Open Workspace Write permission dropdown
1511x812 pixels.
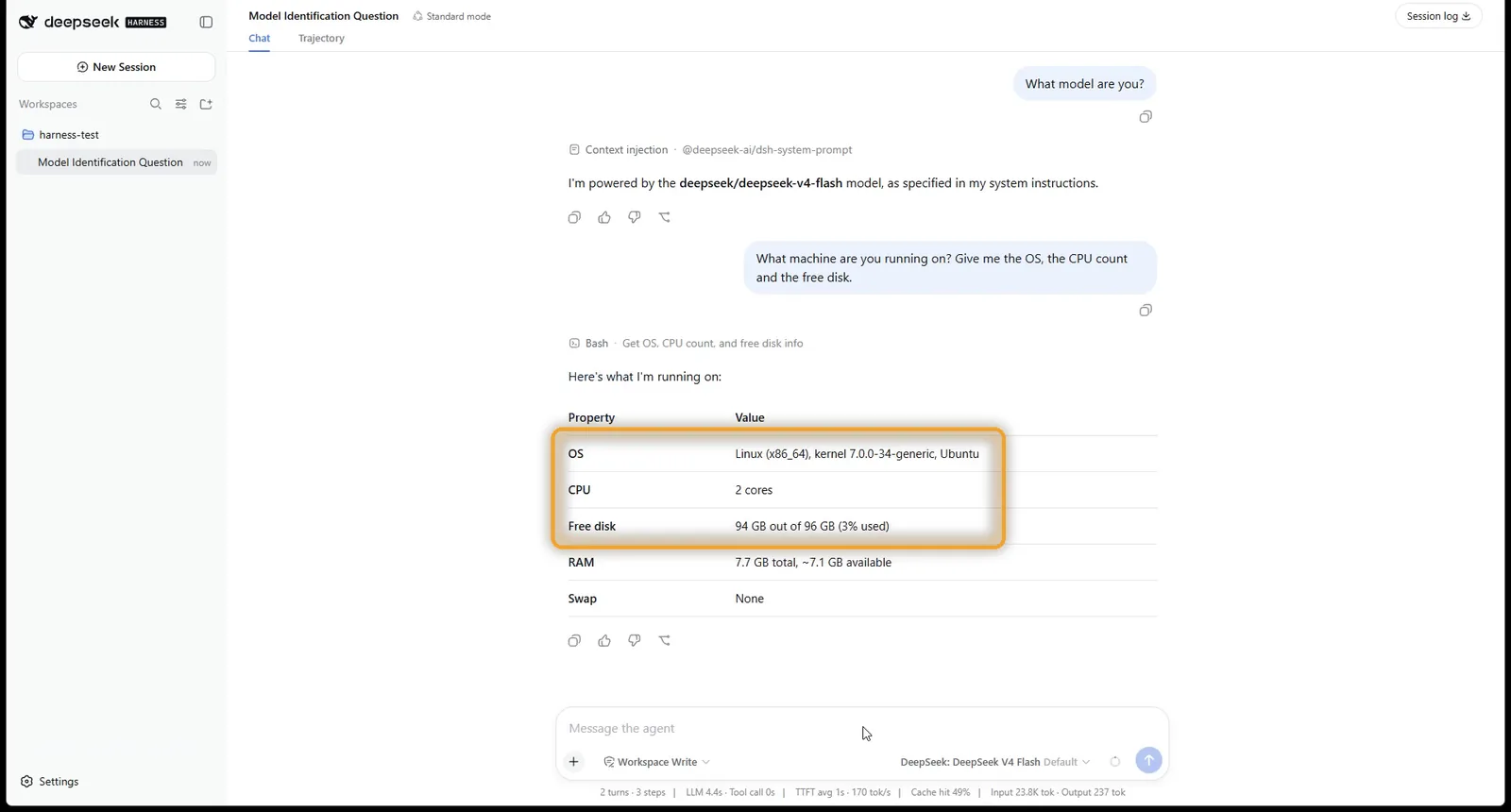click(656, 762)
